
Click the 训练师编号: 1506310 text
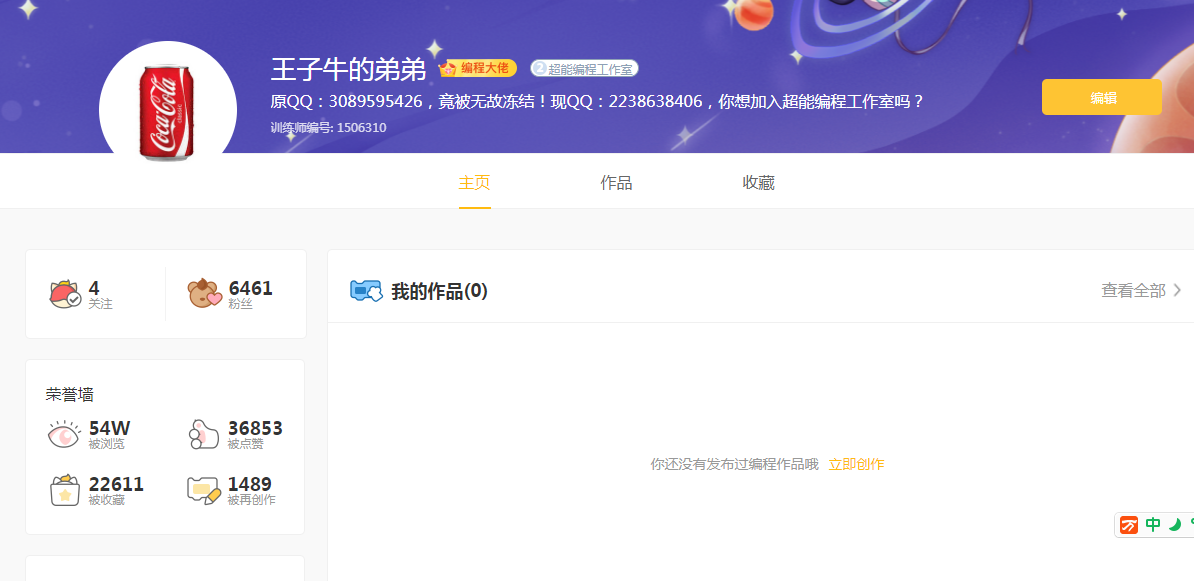328,127
